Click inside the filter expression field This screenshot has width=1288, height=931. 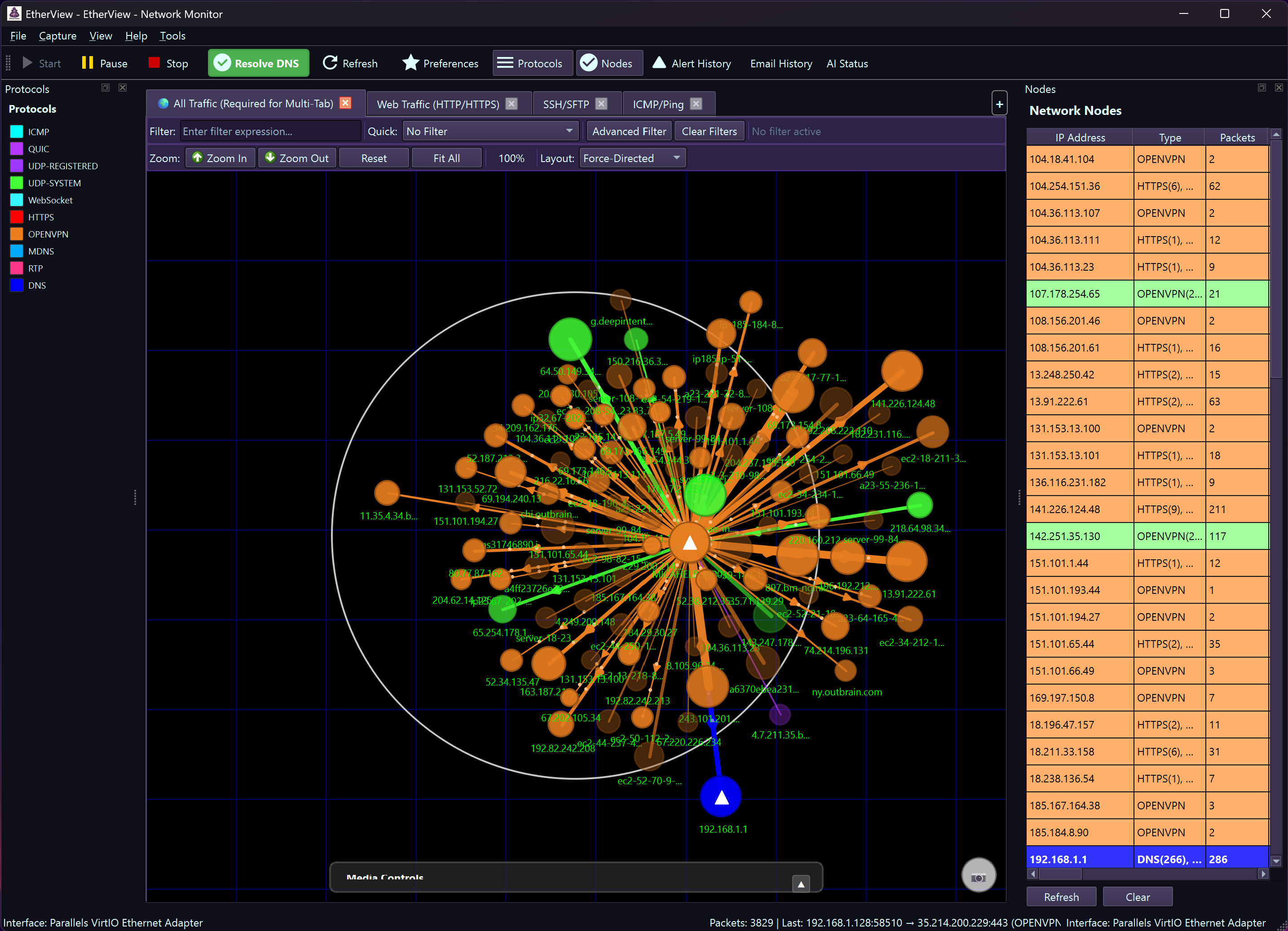pyautogui.click(x=270, y=131)
